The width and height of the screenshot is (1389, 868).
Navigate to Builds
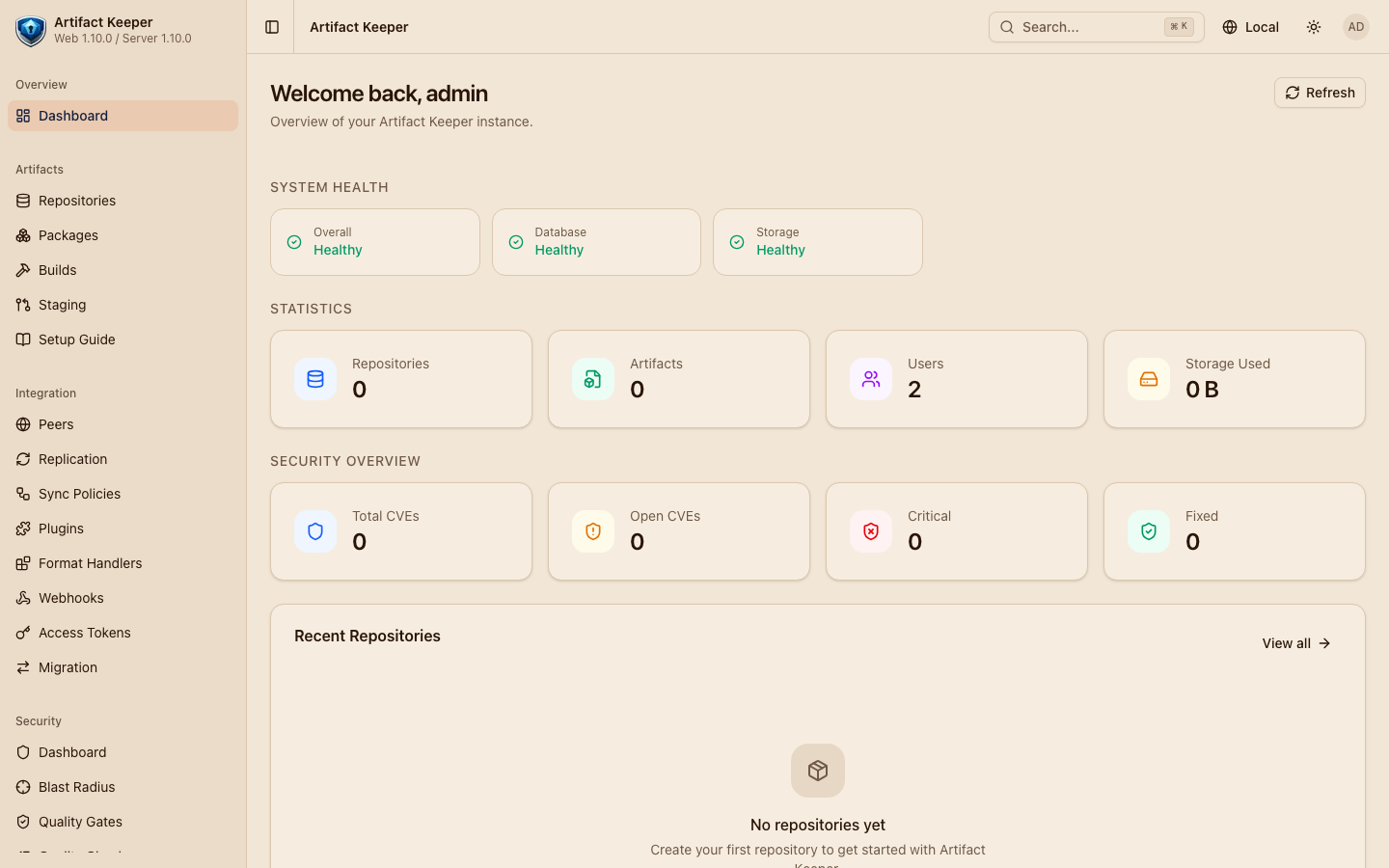(x=123, y=270)
